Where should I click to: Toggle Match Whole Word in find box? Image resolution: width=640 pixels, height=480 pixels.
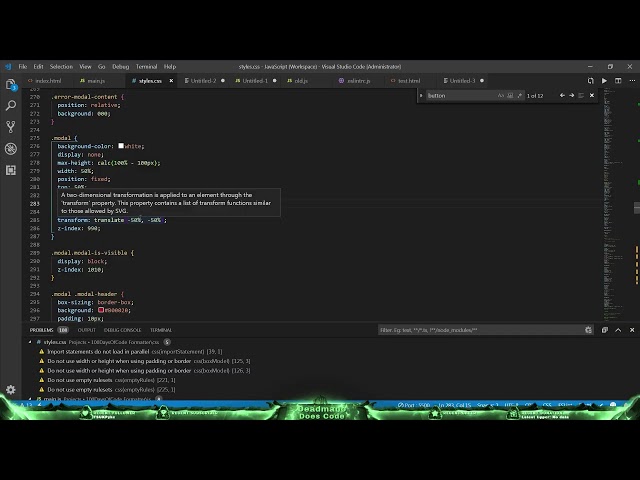pos(510,96)
